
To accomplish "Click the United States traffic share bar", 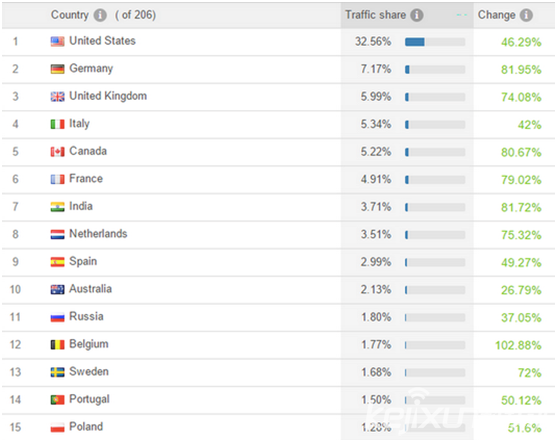I will pos(435,42).
